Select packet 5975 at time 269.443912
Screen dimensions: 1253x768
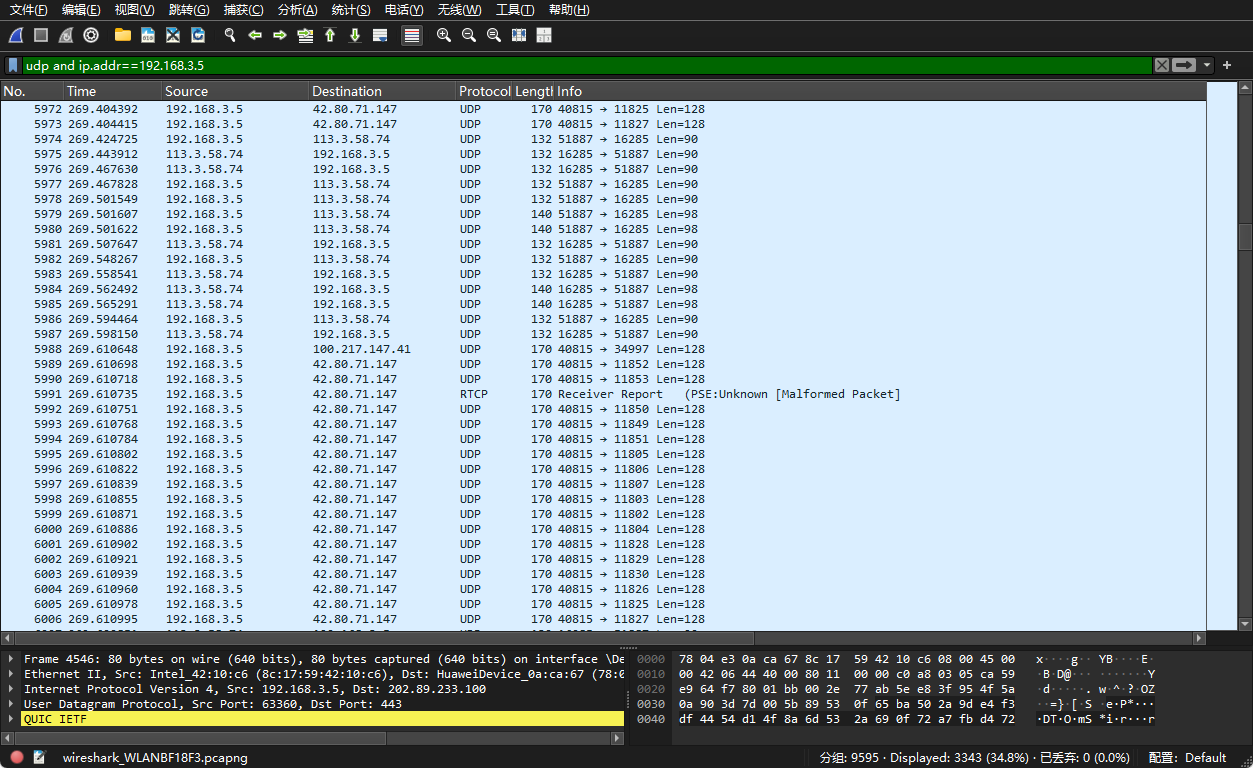(x=603, y=154)
